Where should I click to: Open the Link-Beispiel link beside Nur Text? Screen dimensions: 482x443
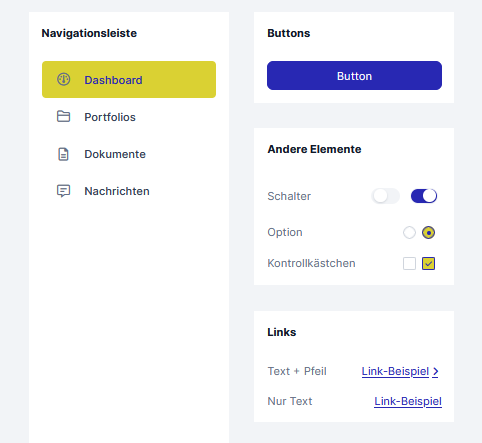(408, 401)
